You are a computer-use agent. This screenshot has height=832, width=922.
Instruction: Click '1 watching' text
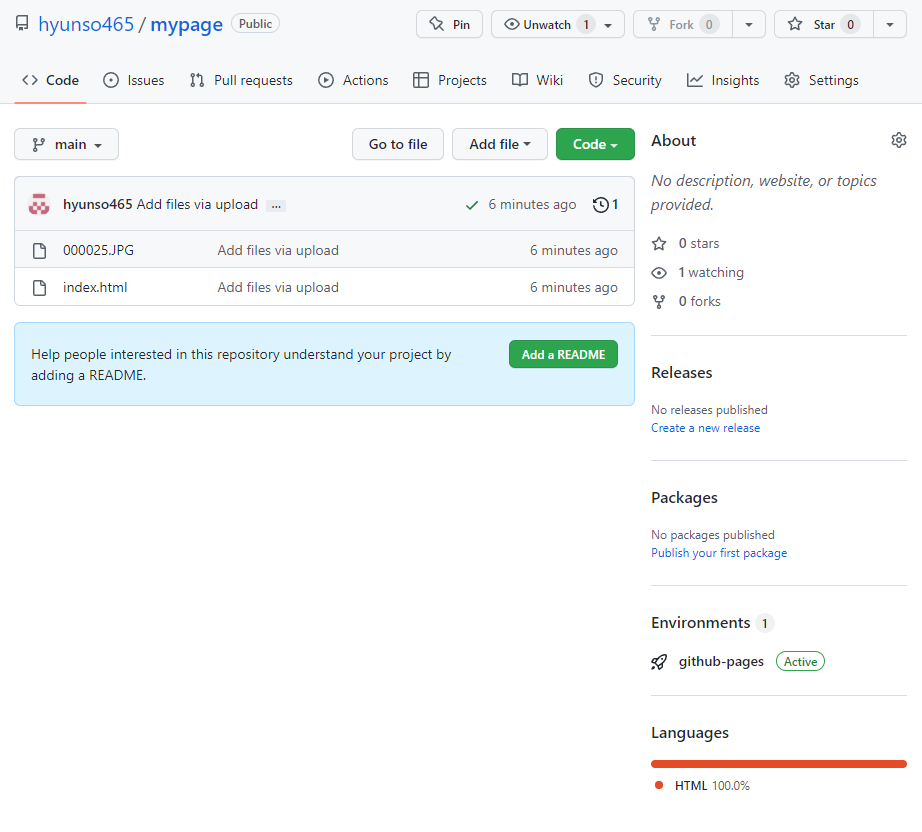[x=711, y=273]
